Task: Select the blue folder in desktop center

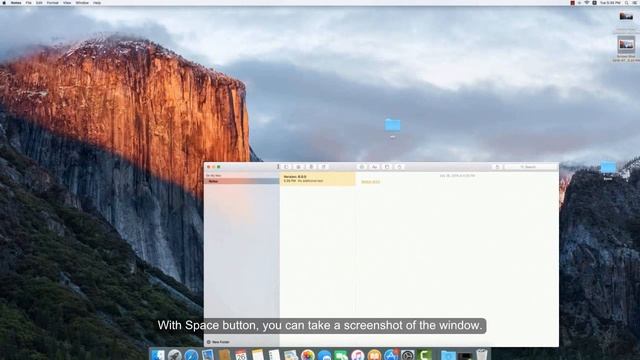Action: click(393, 125)
